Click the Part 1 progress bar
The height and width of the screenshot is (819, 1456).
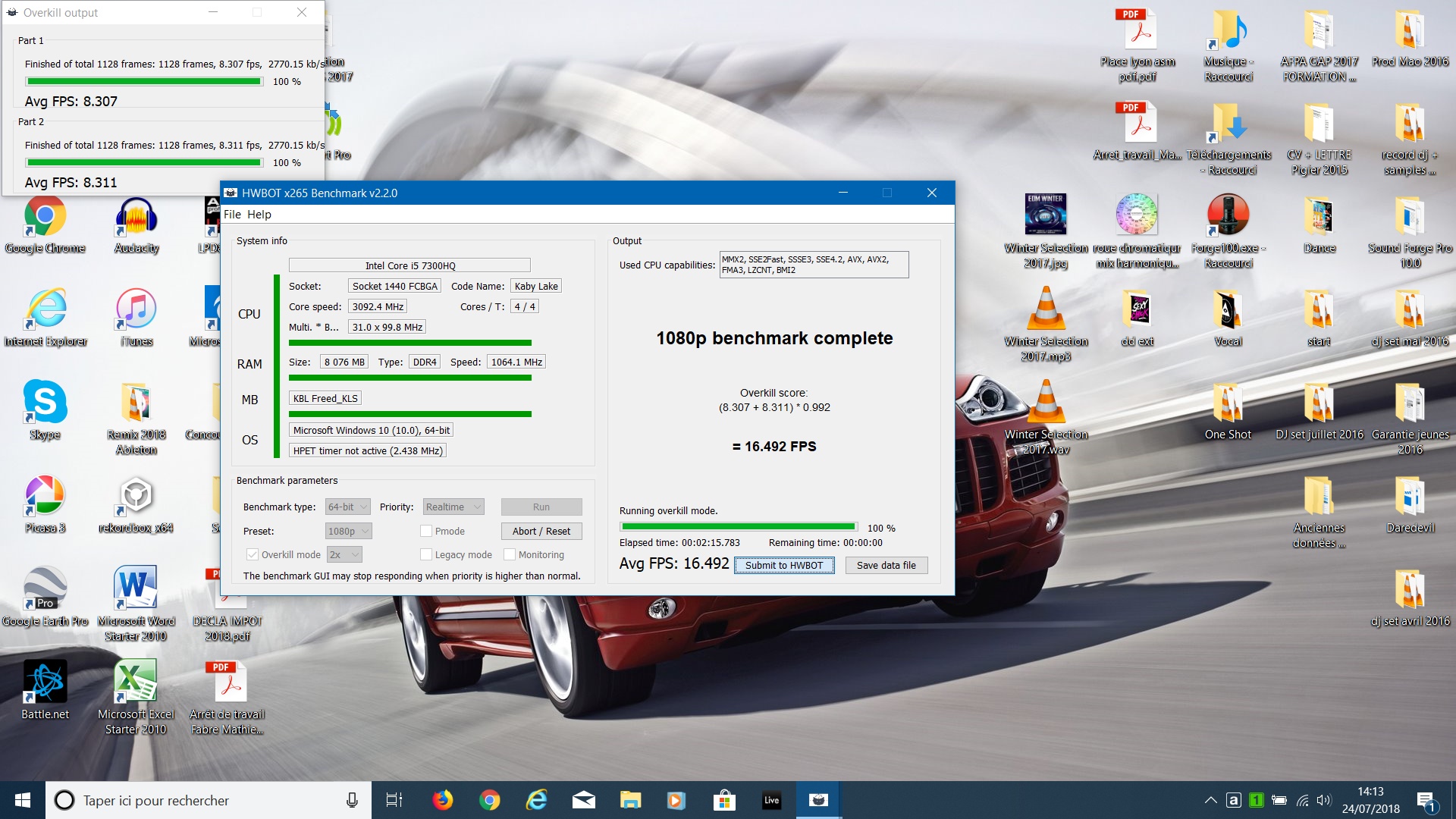[144, 81]
